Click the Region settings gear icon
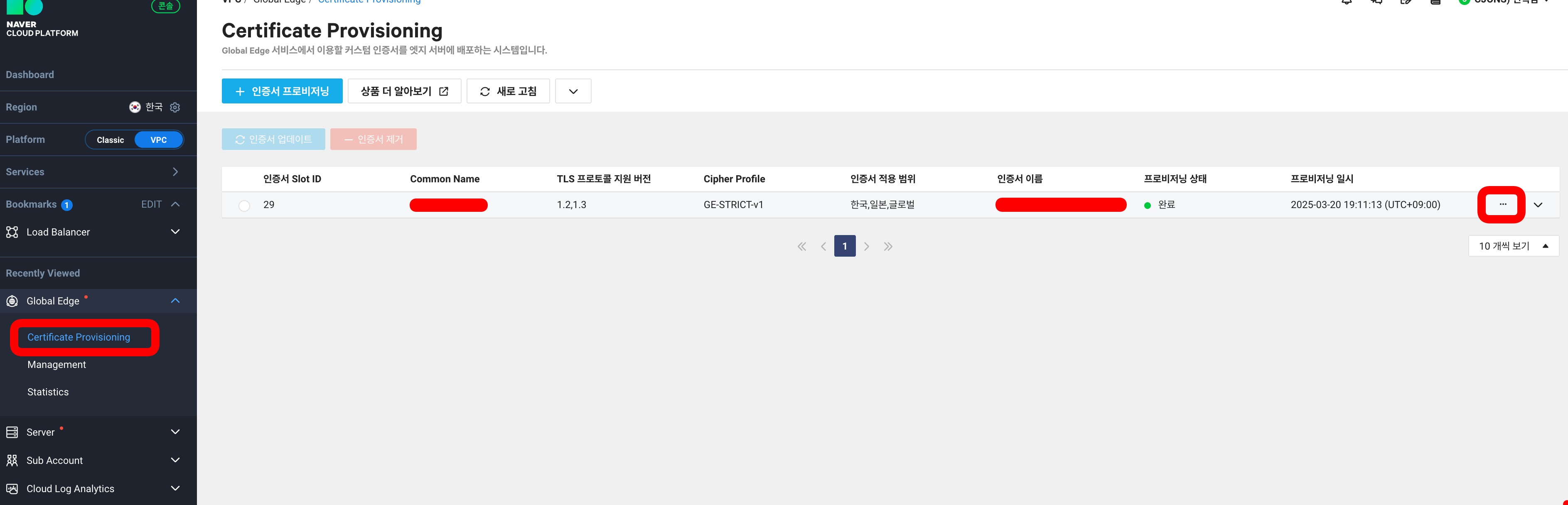The width and height of the screenshot is (1568, 505). point(174,107)
